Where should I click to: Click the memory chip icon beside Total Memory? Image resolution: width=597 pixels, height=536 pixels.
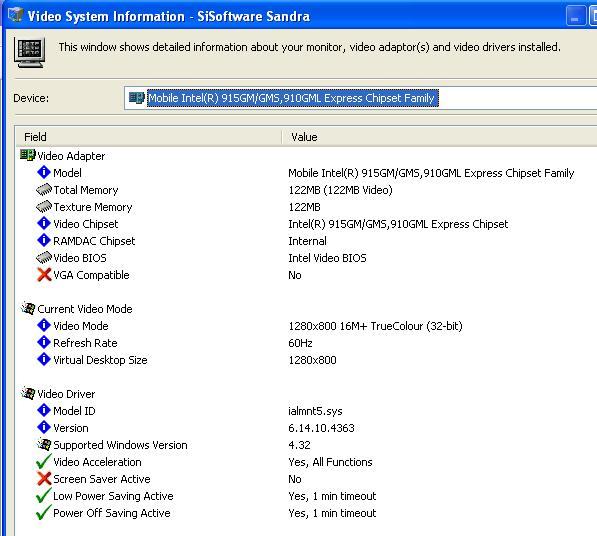click(44, 190)
